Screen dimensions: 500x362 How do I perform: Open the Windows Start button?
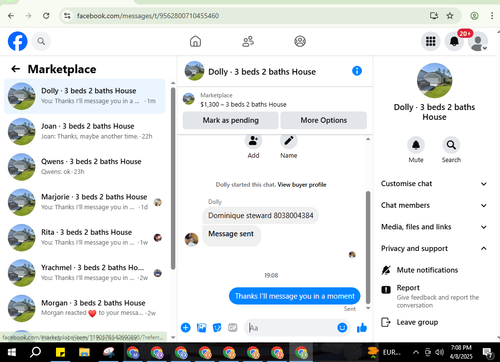click(x=12, y=352)
